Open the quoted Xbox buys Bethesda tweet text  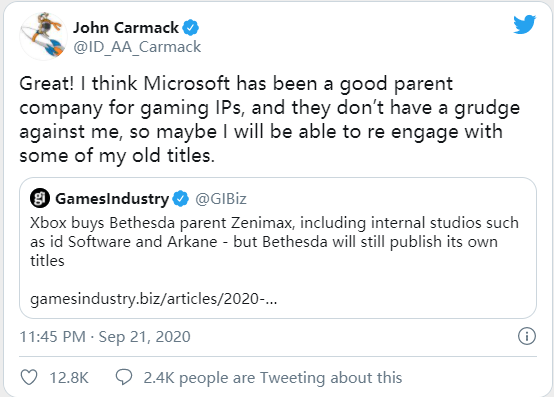pyautogui.click(x=274, y=242)
